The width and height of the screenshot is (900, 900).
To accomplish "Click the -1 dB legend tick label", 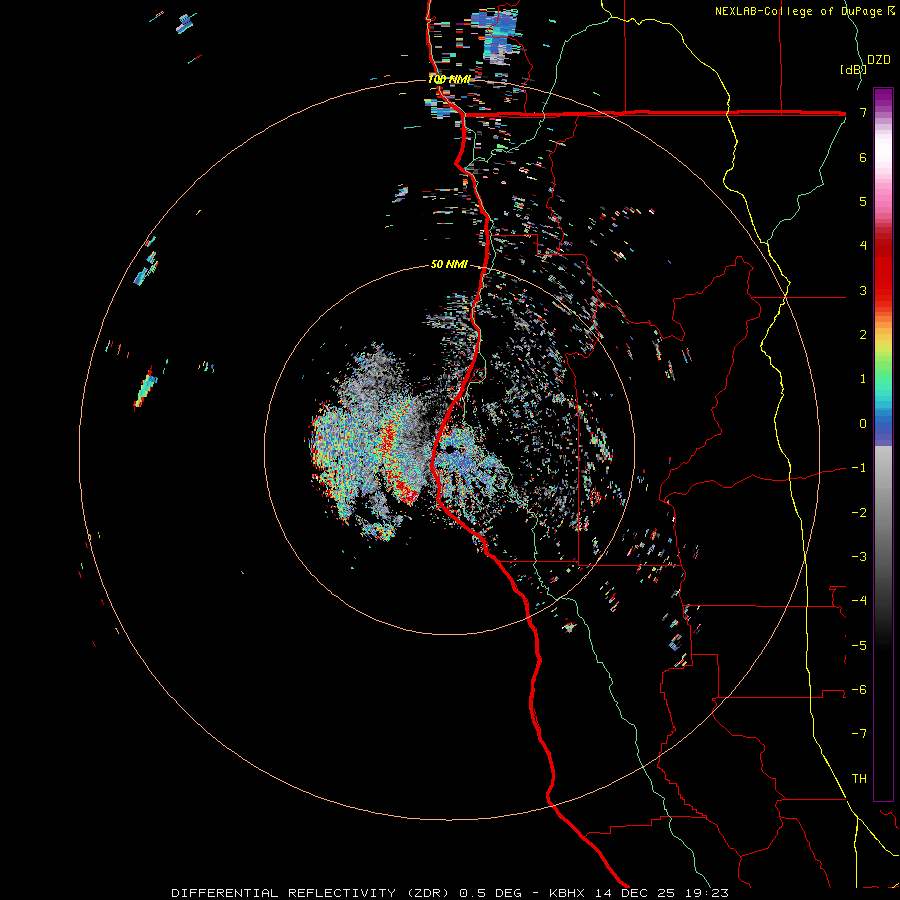I will pos(859,468).
